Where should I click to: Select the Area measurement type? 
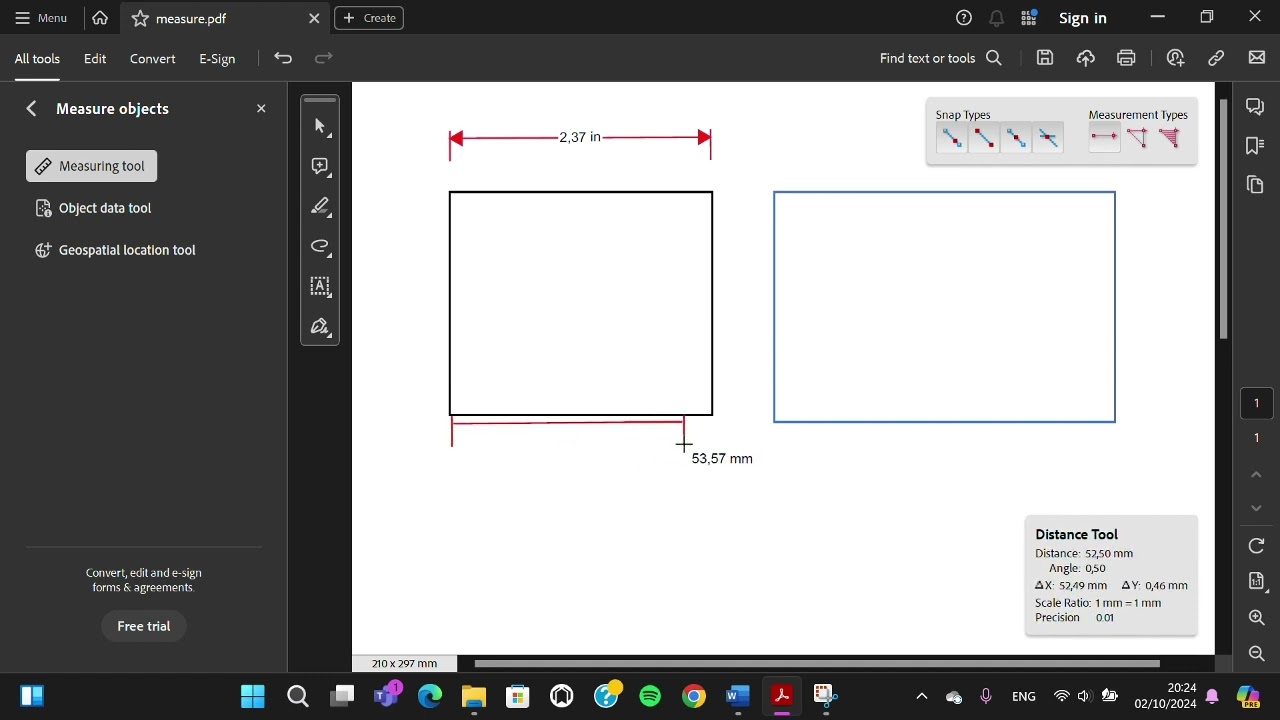1169,138
